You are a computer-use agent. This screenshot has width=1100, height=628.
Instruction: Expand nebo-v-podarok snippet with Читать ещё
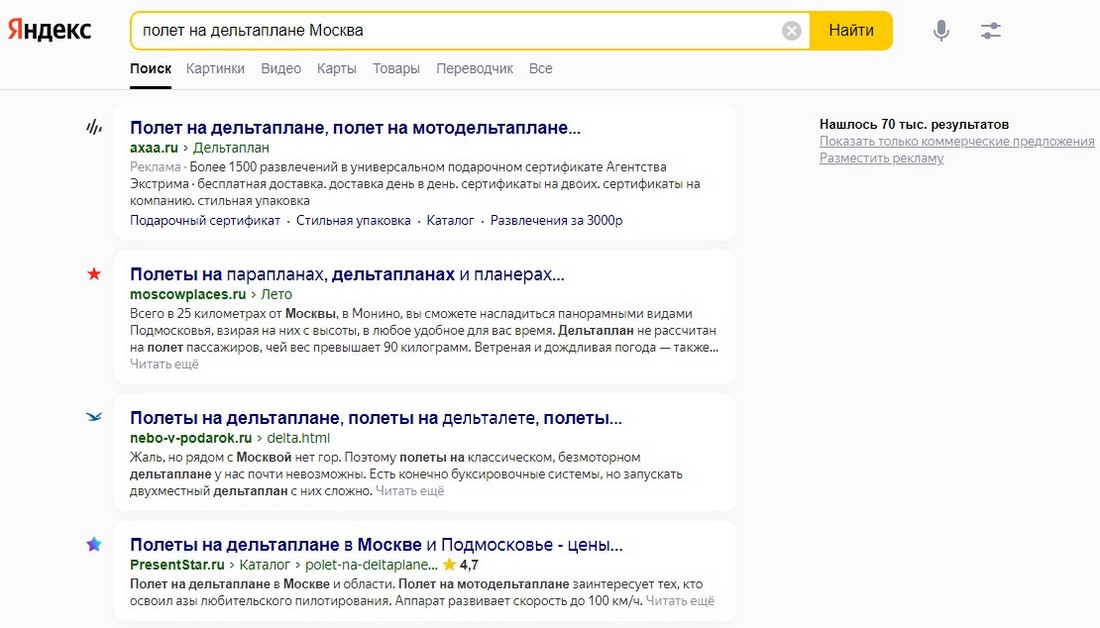coord(410,491)
